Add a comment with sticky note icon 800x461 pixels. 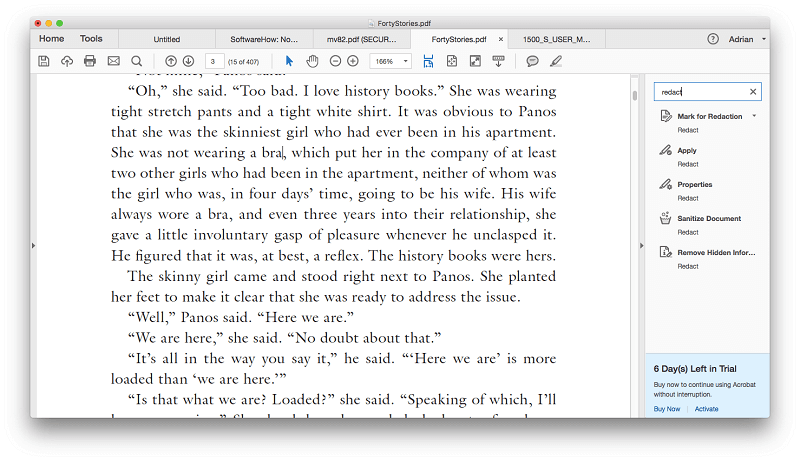pos(532,61)
